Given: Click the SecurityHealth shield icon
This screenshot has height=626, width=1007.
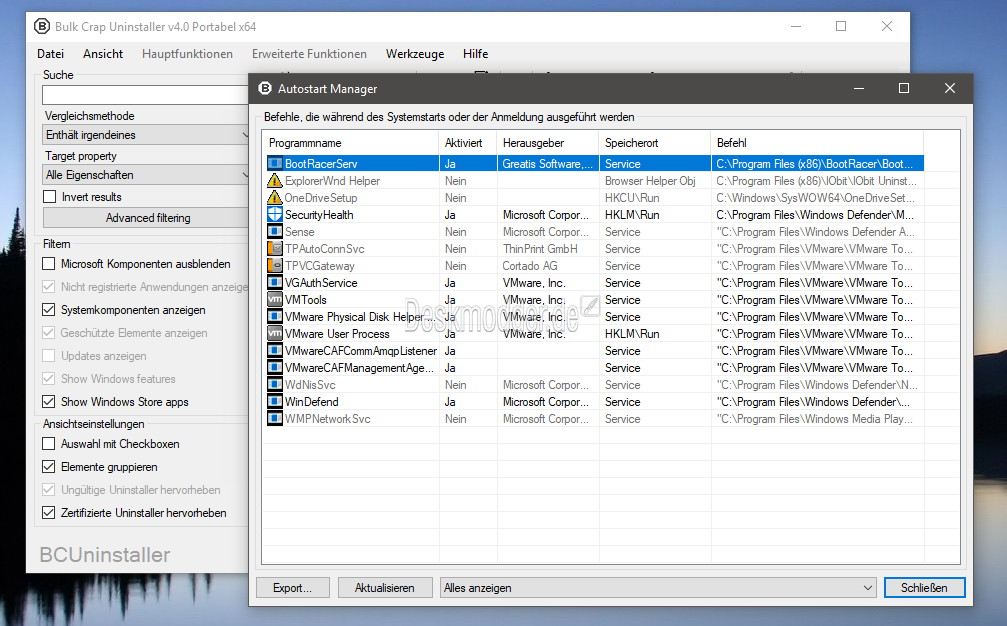Looking at the screenshot, I should tap(275, 214).
